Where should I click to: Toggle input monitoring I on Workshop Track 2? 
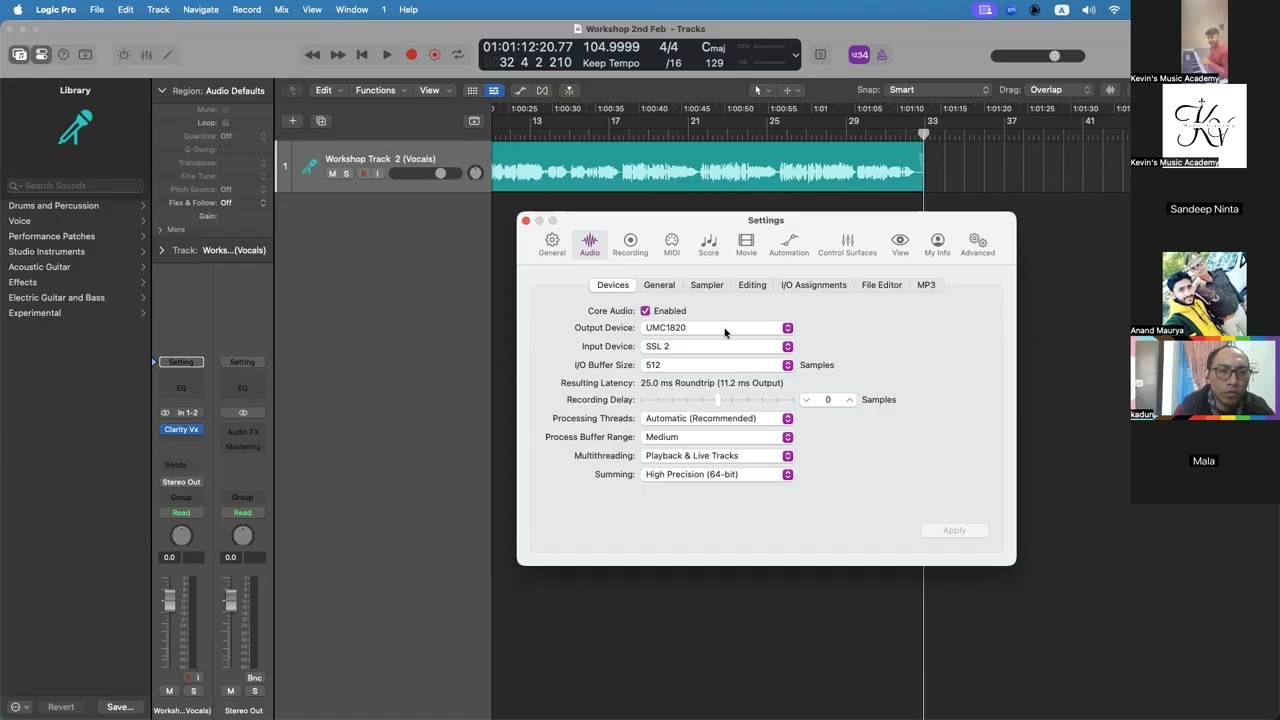378,174
